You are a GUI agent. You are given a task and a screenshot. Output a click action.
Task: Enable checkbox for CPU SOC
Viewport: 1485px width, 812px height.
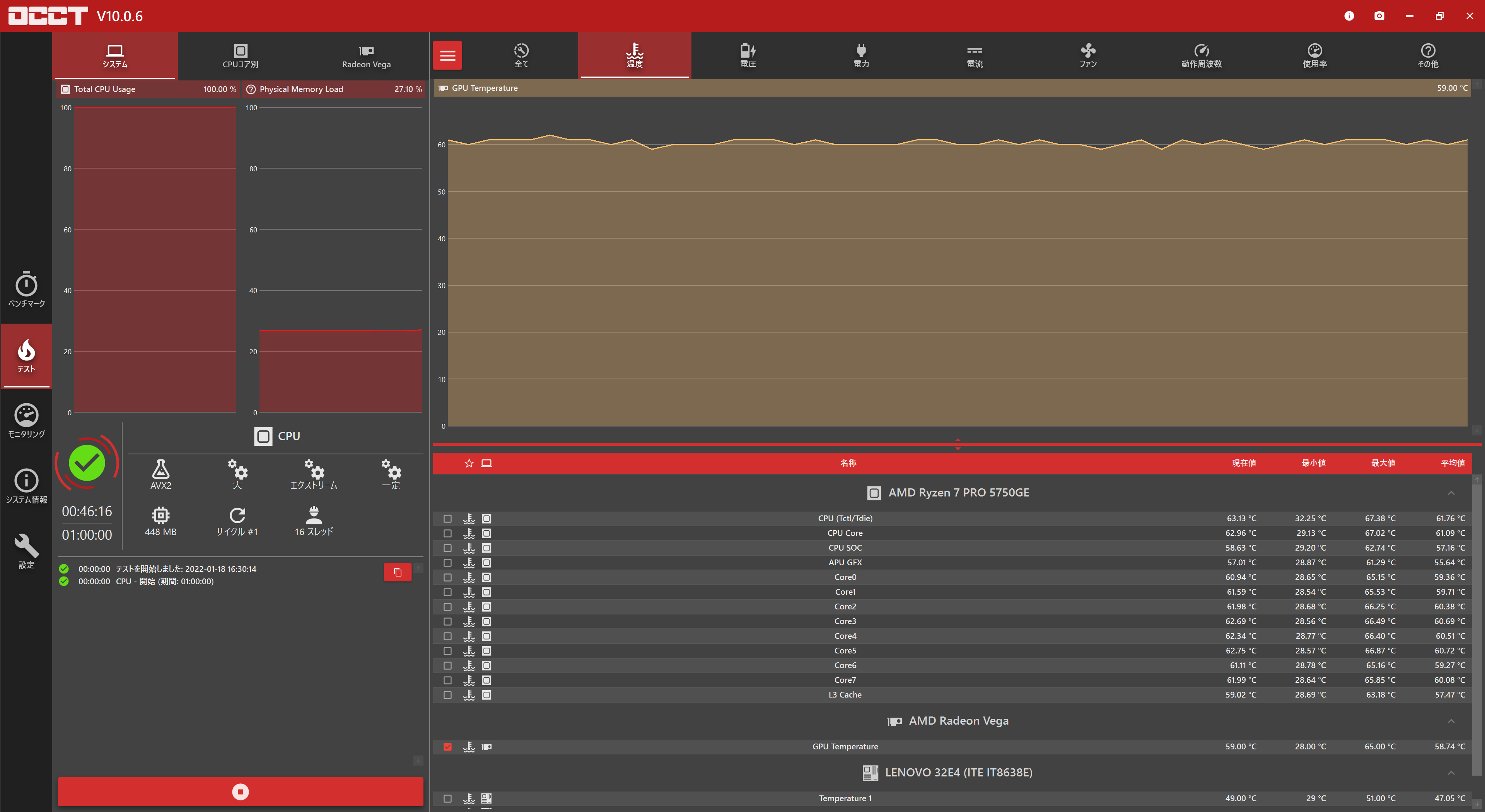coord(447,548)
